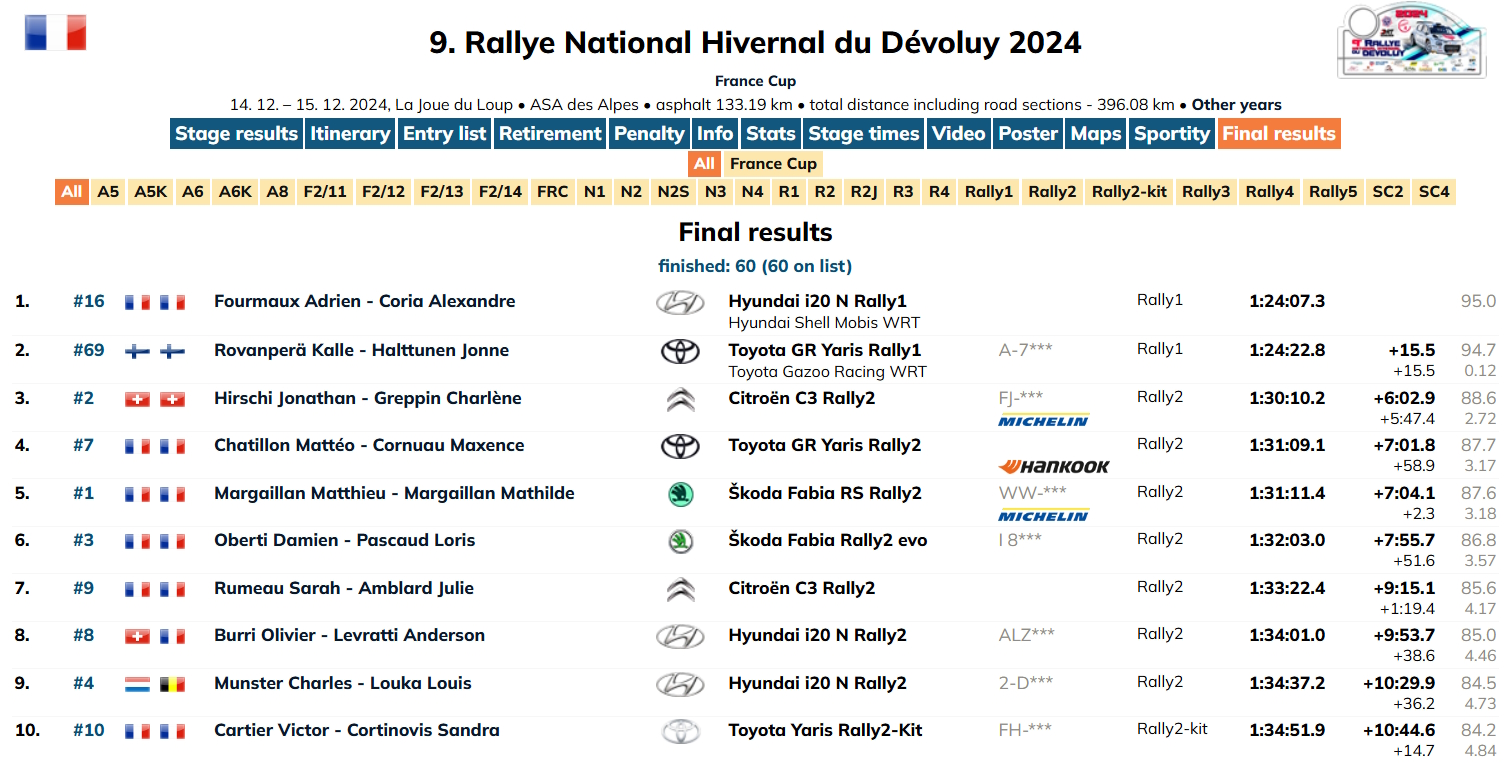Open entry #16 Fourmaux details link

88,302
